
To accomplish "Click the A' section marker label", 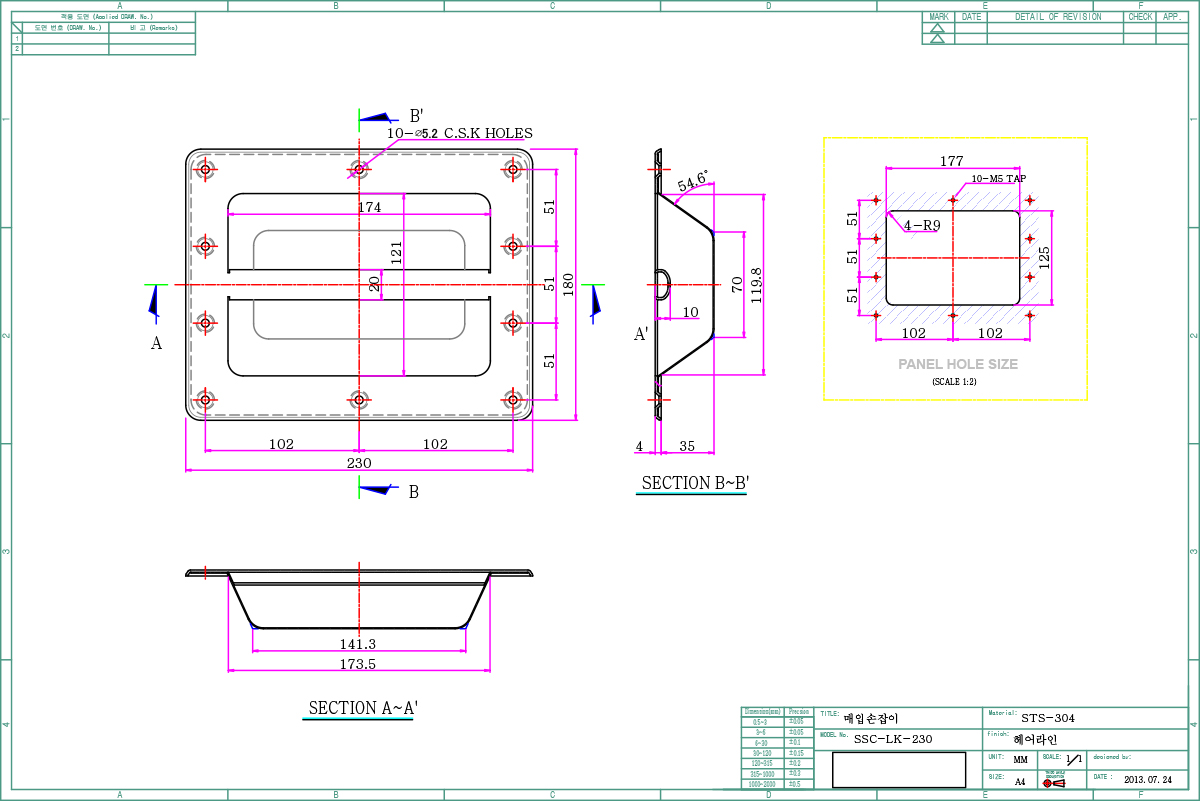I will [642, 334].
